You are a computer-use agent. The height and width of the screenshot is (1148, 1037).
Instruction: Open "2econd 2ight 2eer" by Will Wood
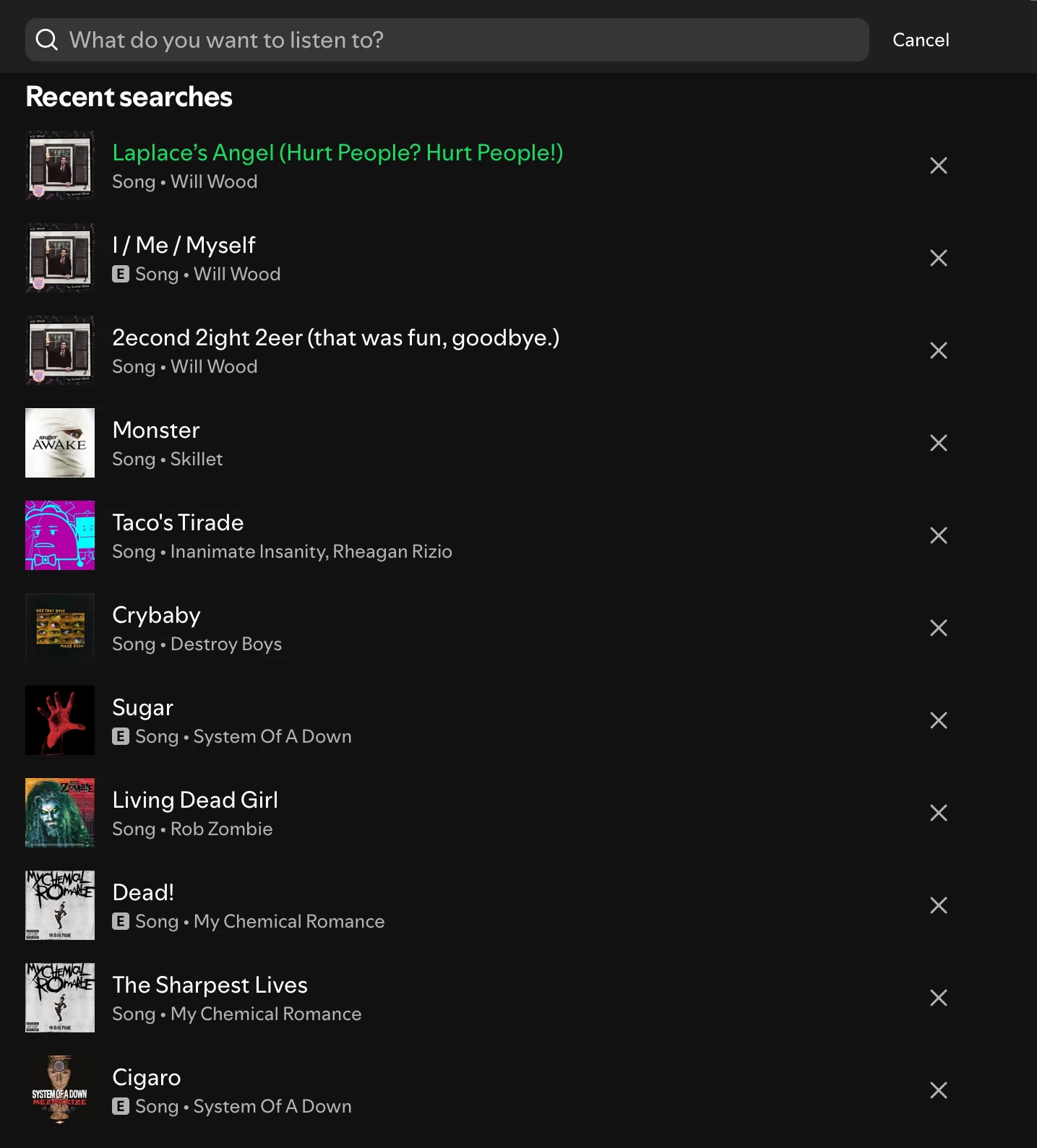pyautogui.click(x=335, y=337)
